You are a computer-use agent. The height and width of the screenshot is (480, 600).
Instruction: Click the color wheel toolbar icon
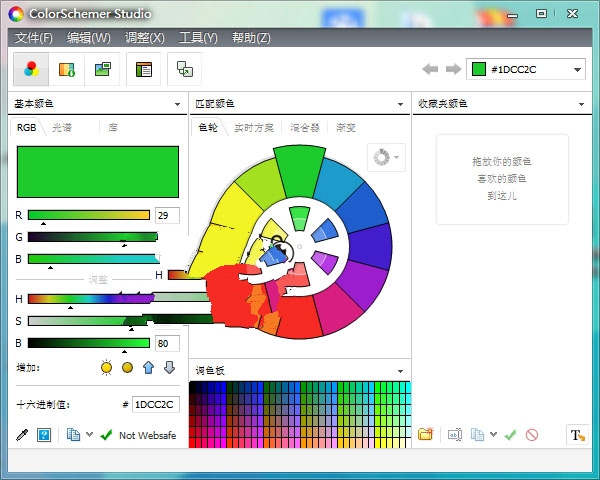click(32, 69)
